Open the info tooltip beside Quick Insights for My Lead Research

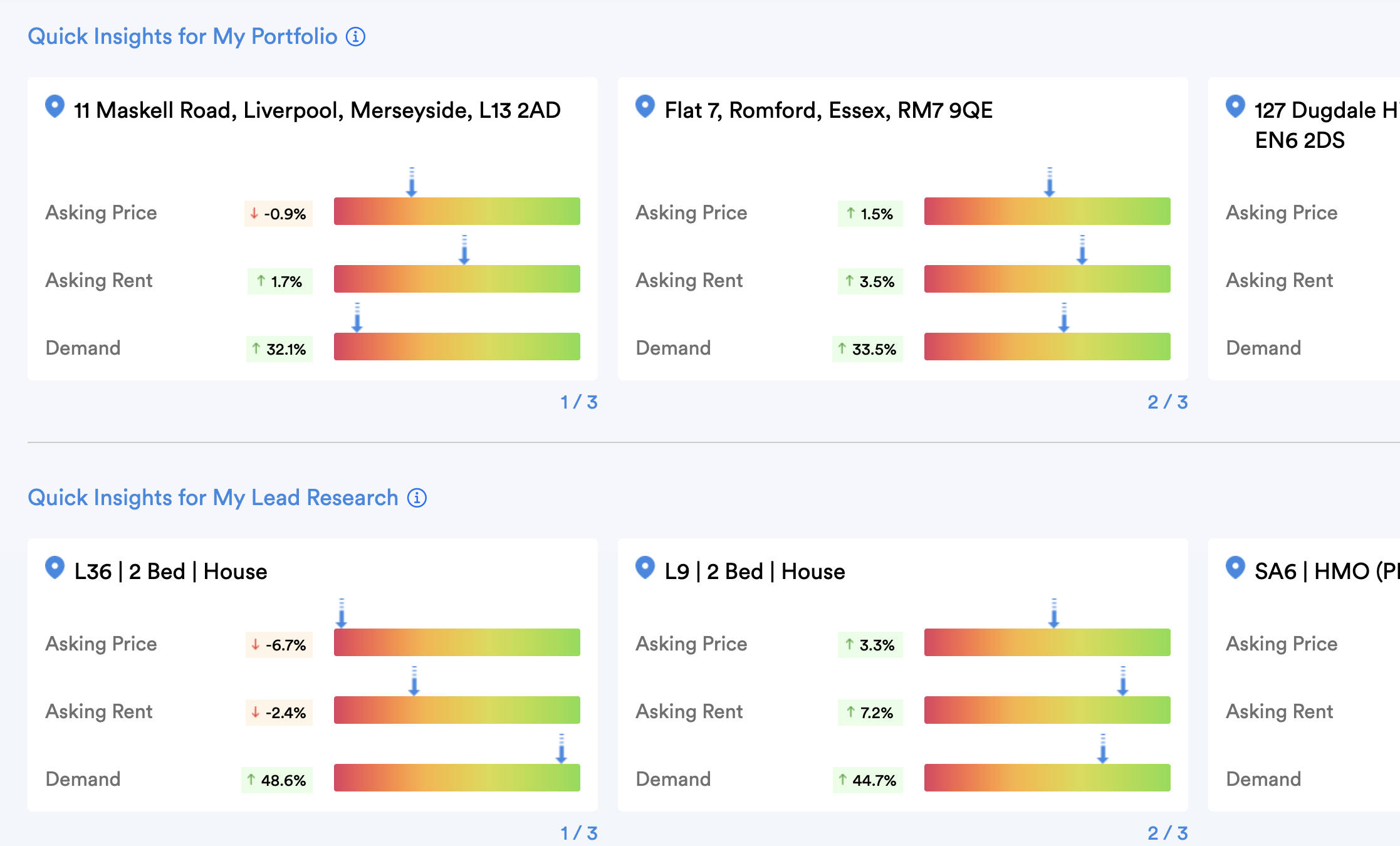[x=415, y=498]
